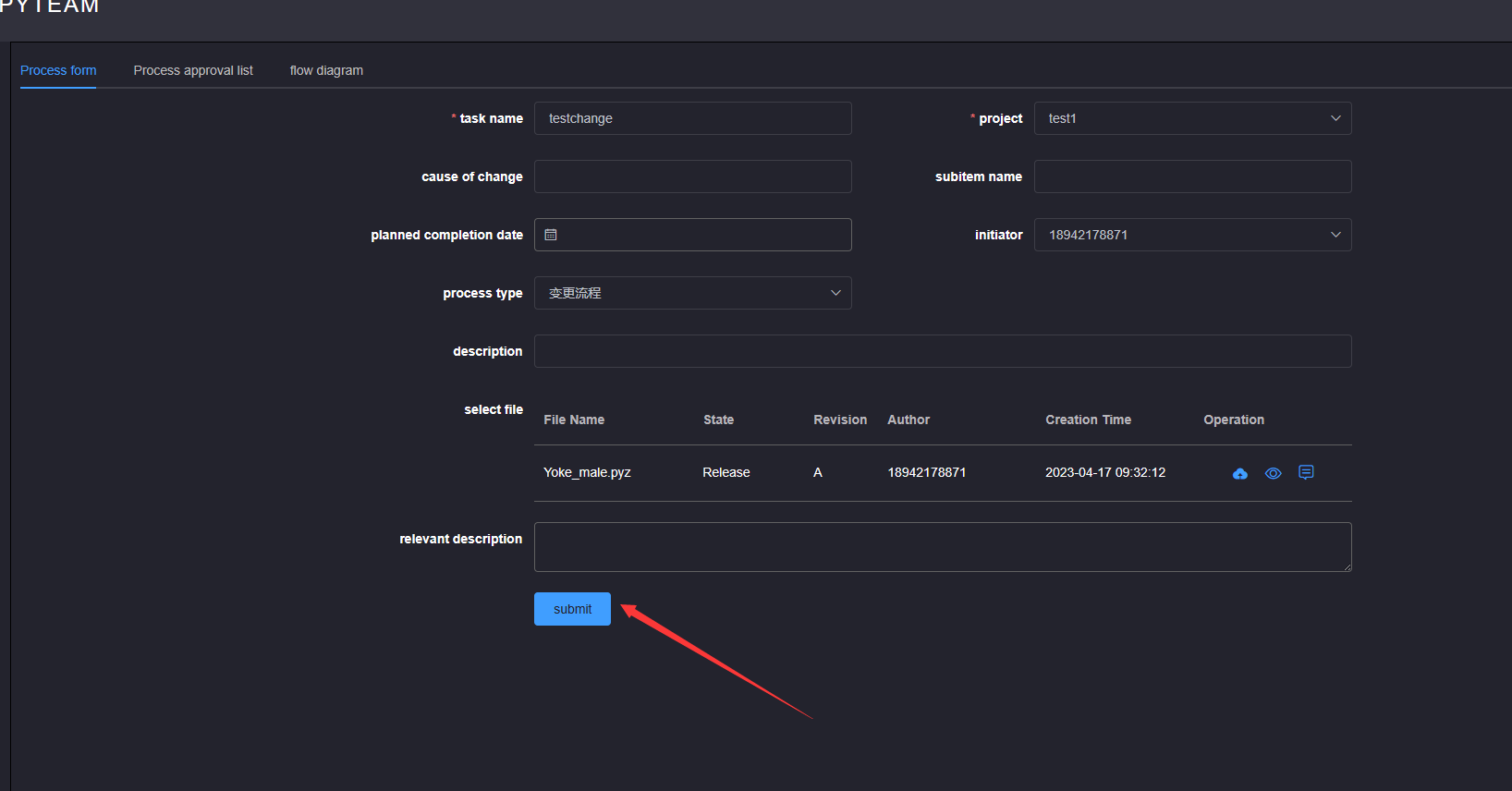
Task: Click into the relevant description textarea
Action: click(943, 547)
